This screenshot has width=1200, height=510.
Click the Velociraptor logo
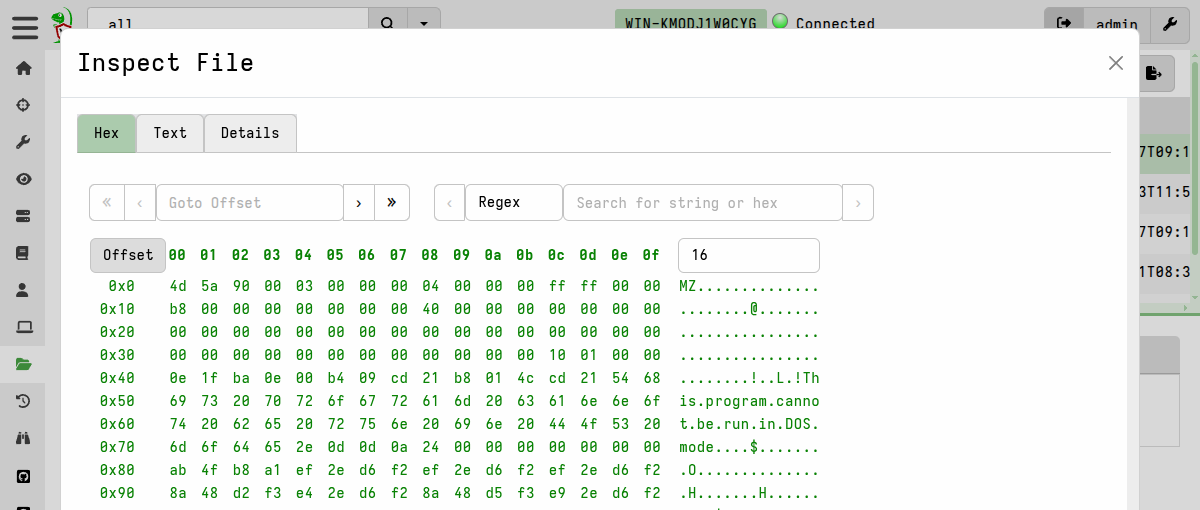pyautogui.click(x=62, y=24)
